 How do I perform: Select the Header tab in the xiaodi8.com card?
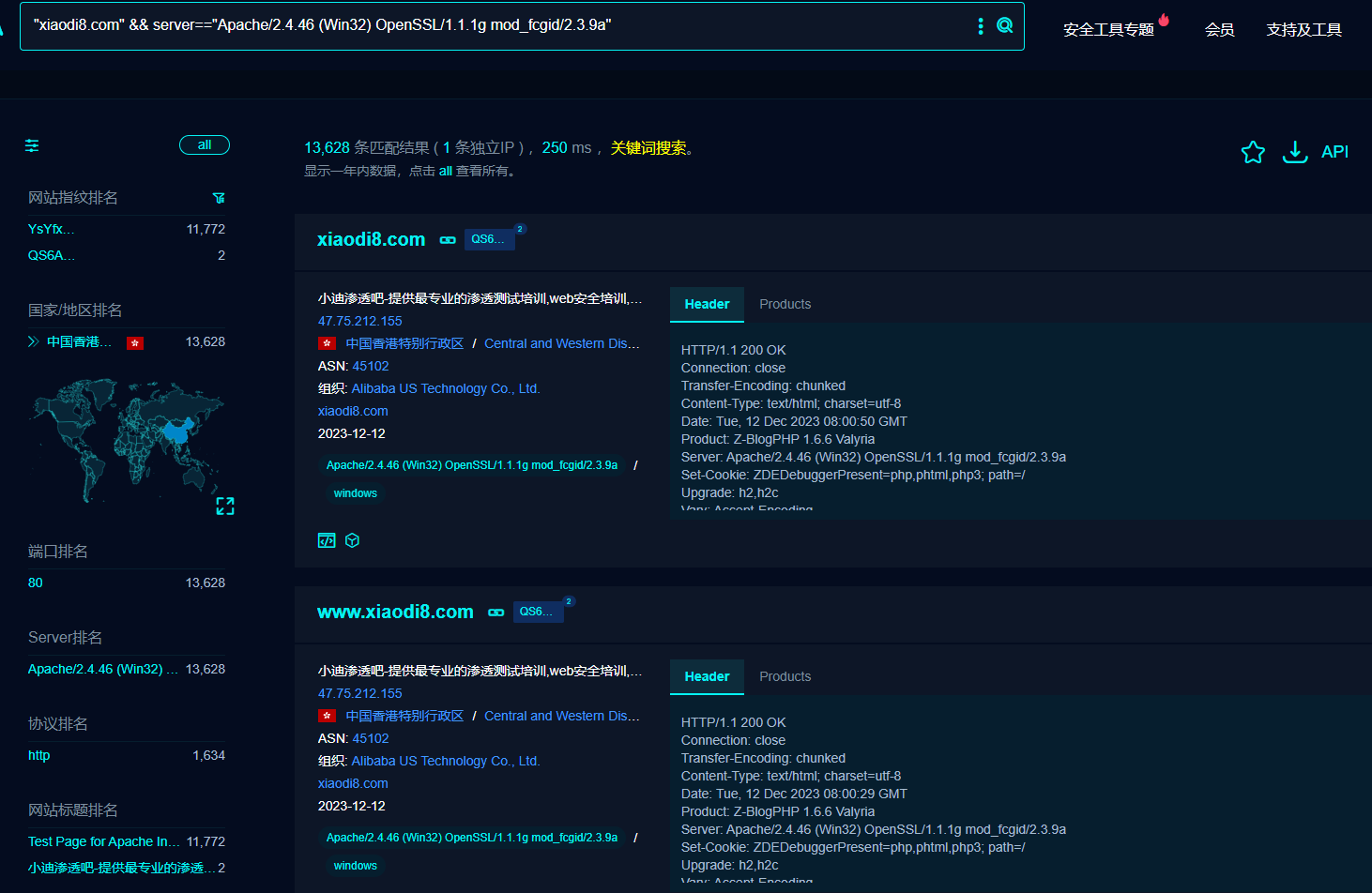[x=707, y=304]
